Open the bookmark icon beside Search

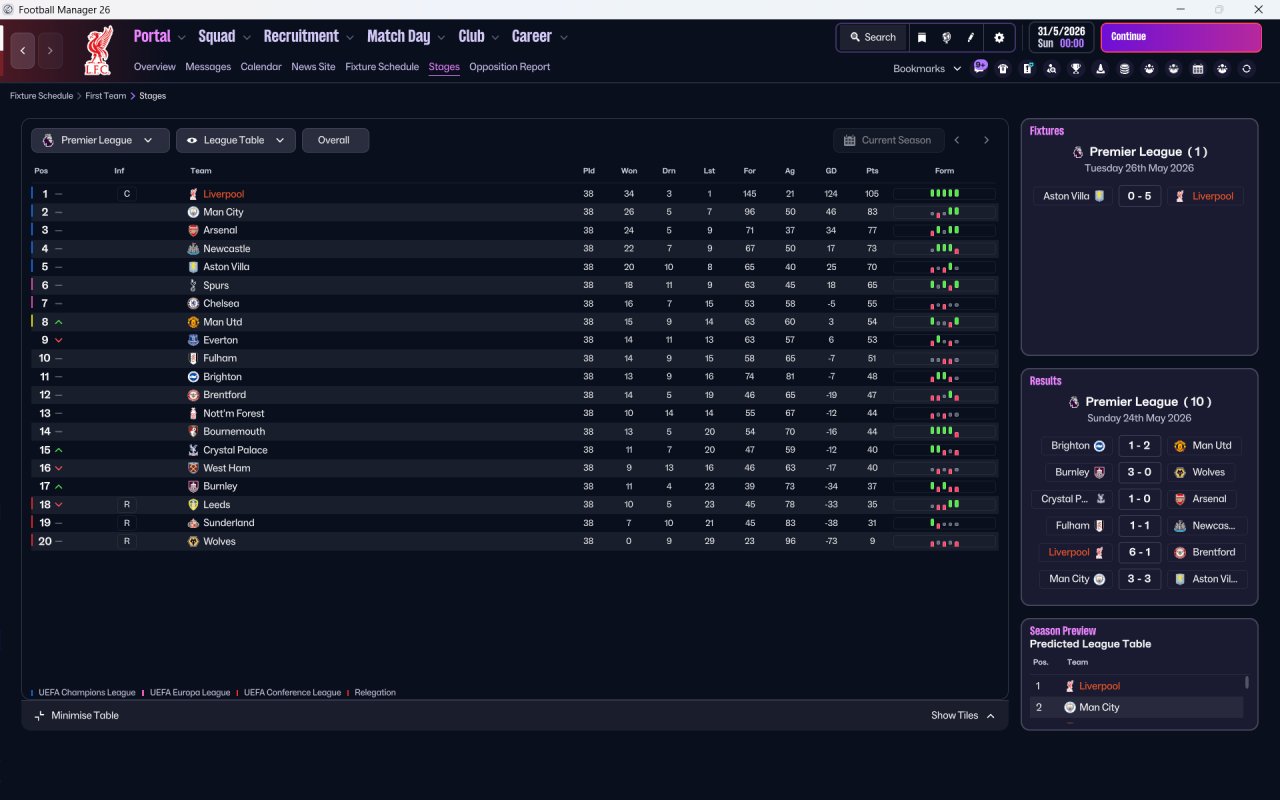click(x=922, y=37)
